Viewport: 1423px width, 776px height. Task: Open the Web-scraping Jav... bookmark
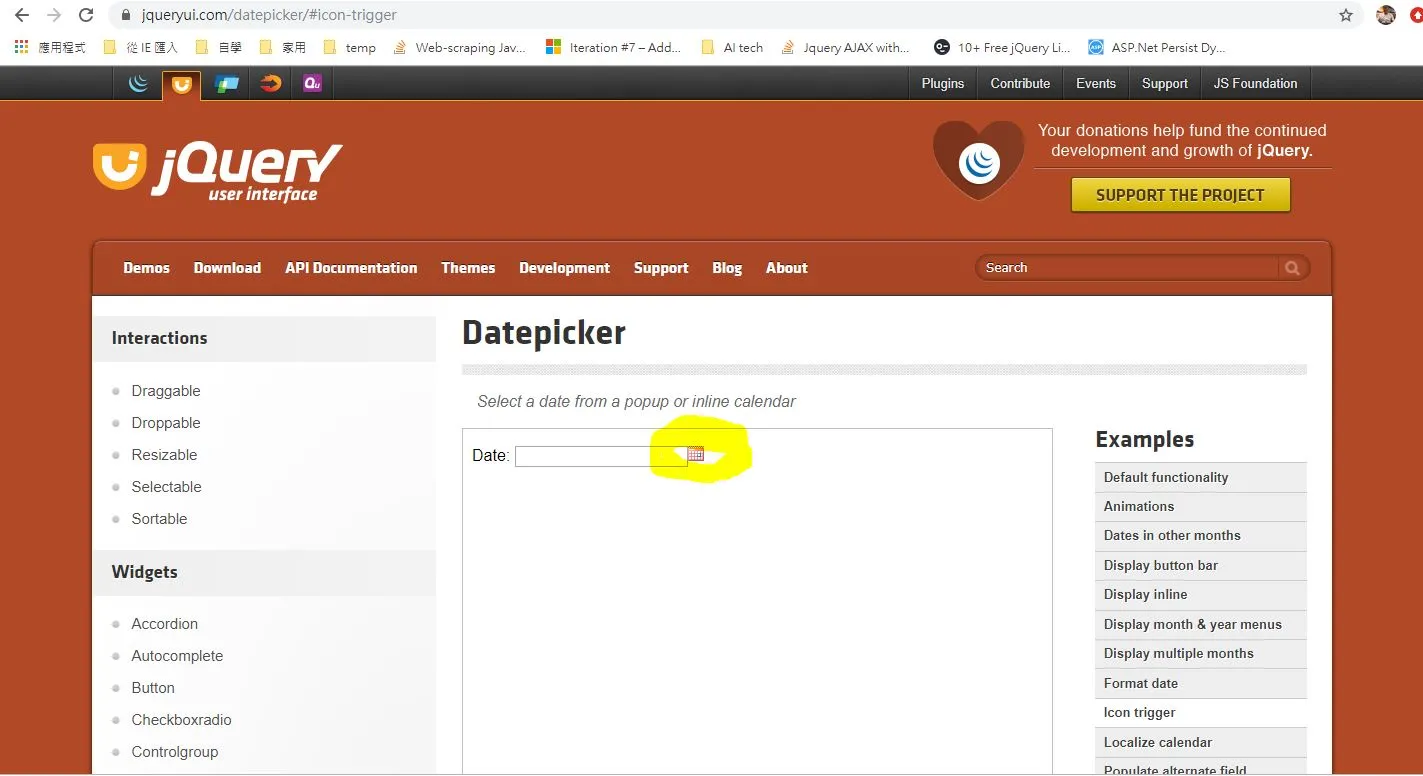pos(459,47)
